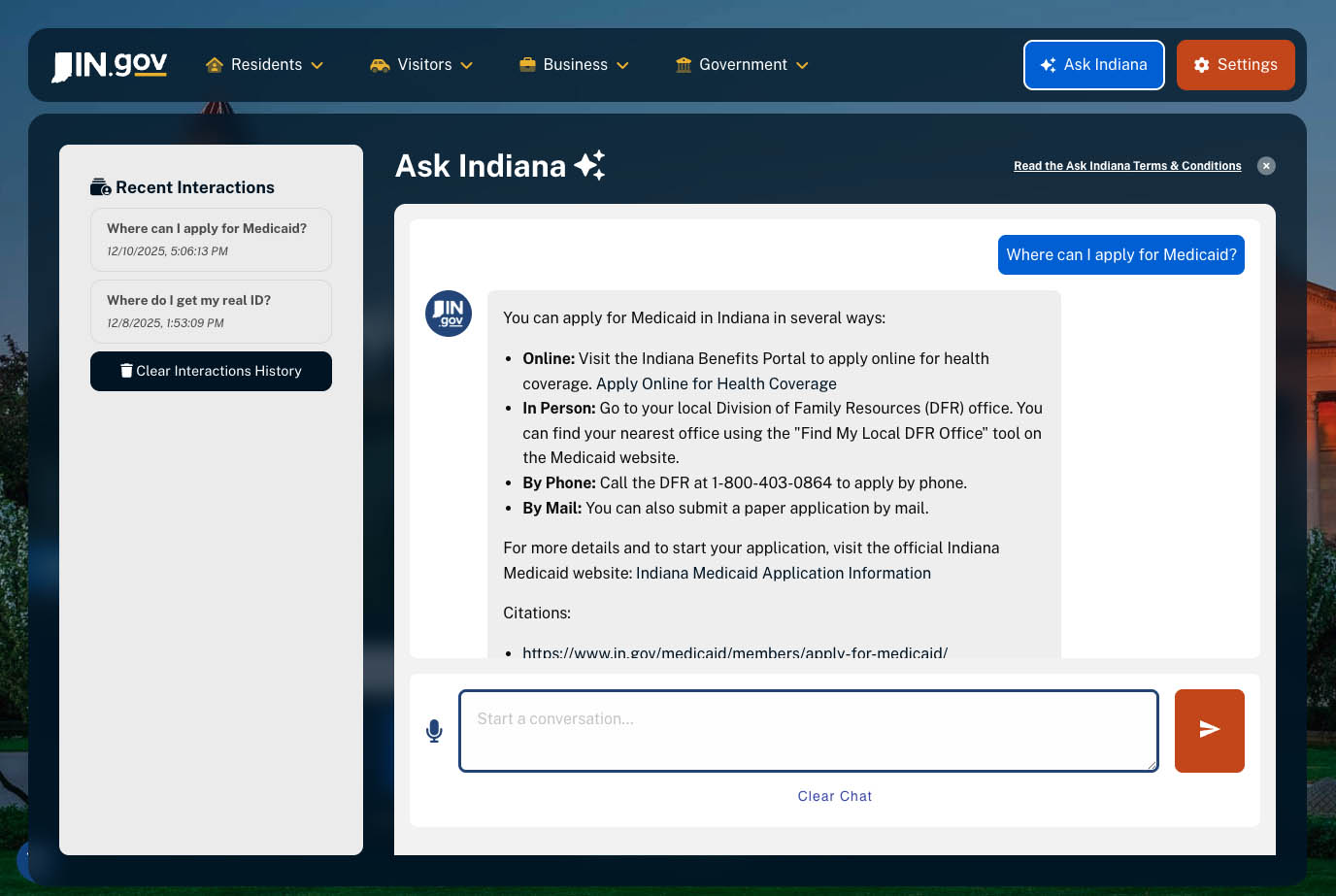Expand the Visitors dropdown chevron

coord(466,66)
